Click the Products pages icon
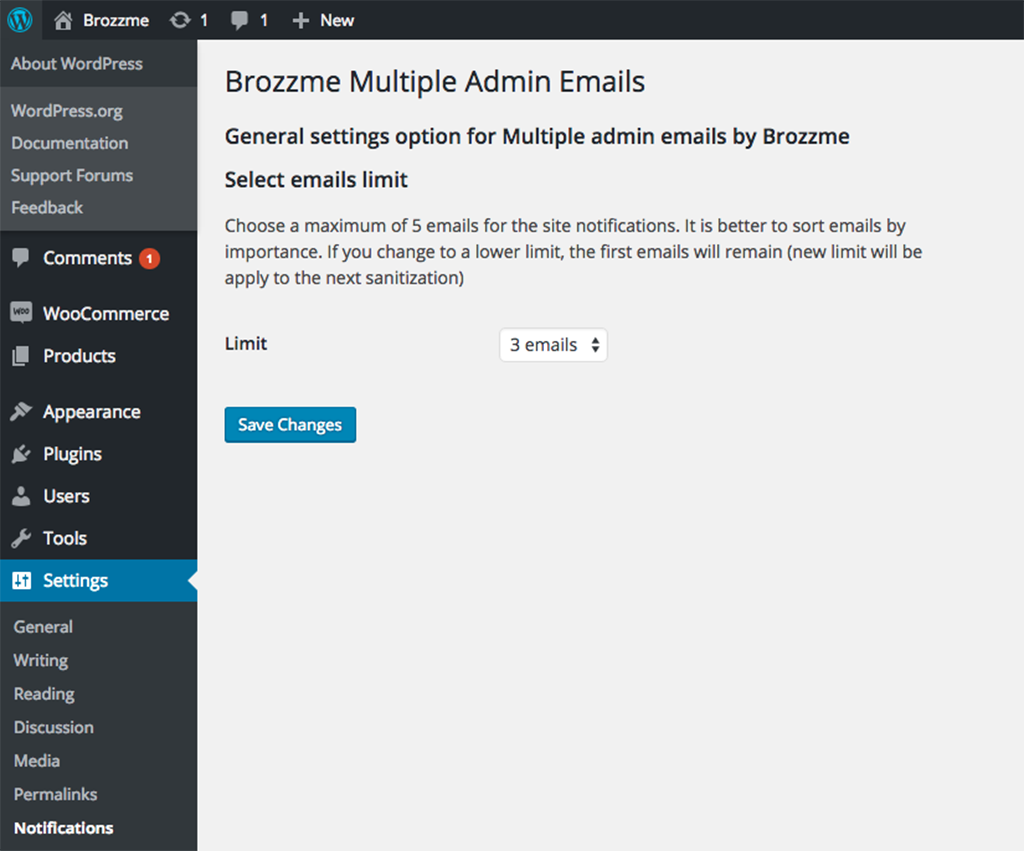 (x=21, y=356)
